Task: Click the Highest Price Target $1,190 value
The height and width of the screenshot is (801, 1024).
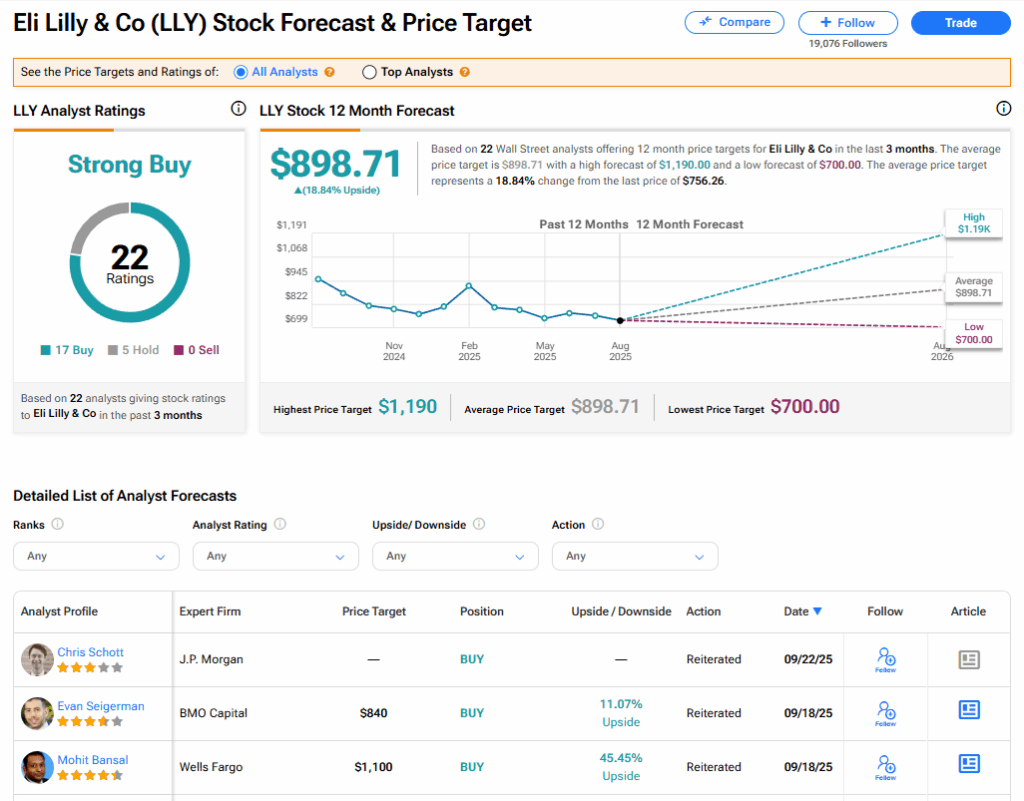Action: 408,407
